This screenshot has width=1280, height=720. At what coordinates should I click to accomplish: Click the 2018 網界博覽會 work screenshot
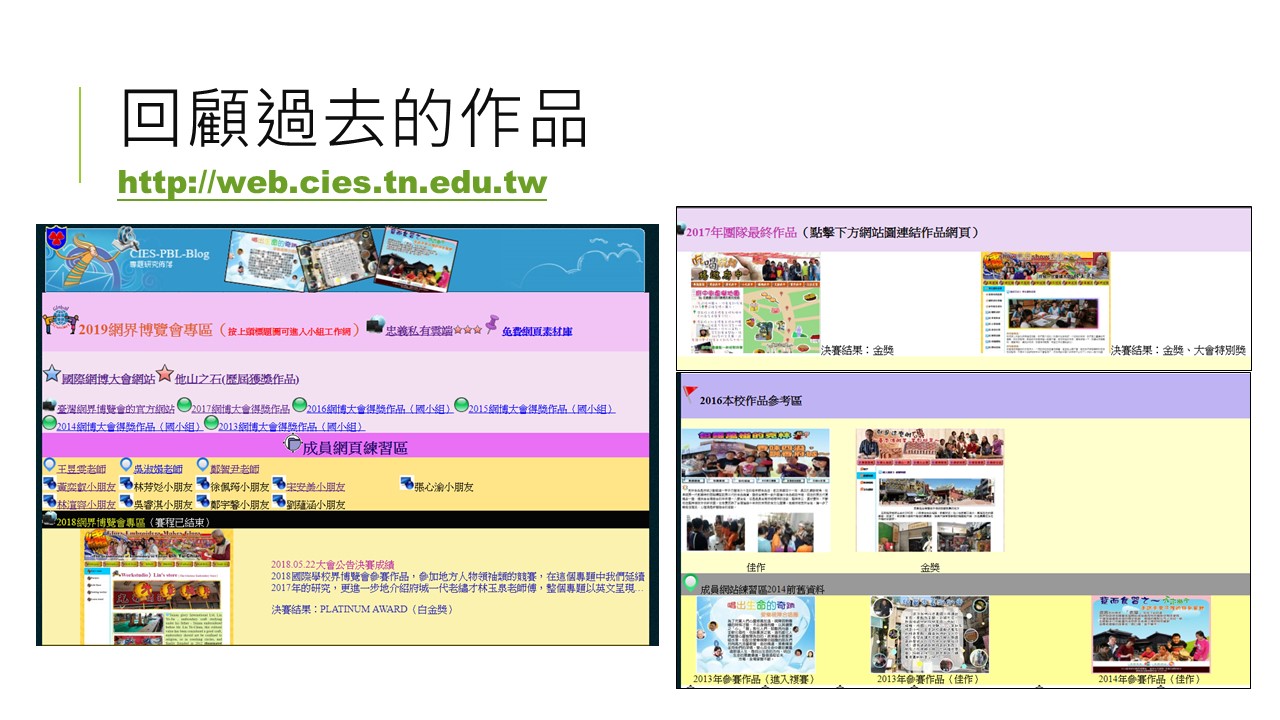[157, 586]
